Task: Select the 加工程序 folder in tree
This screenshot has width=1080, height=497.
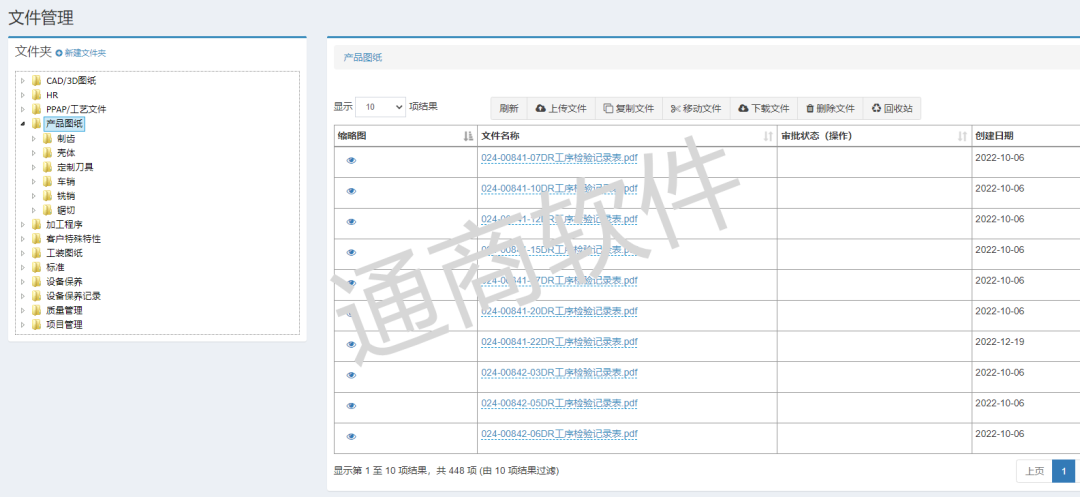Action: click(64, 225)
